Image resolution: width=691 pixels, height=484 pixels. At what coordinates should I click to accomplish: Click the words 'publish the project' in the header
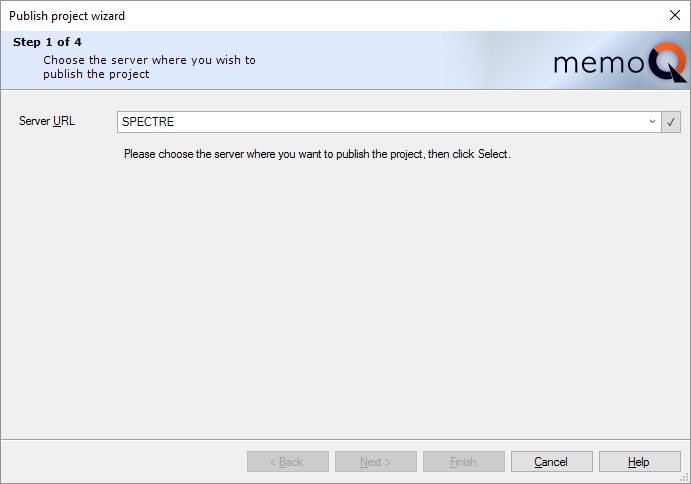[x=96, y=74]
